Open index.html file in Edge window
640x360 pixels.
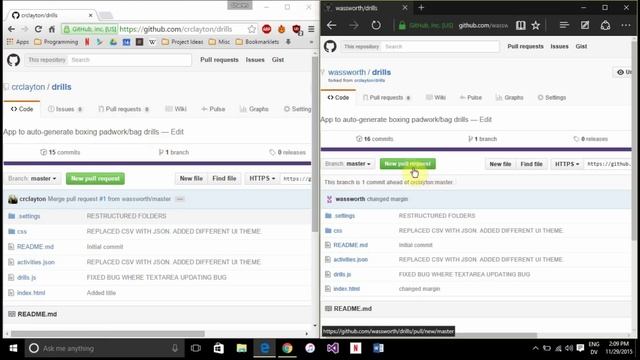347,289
